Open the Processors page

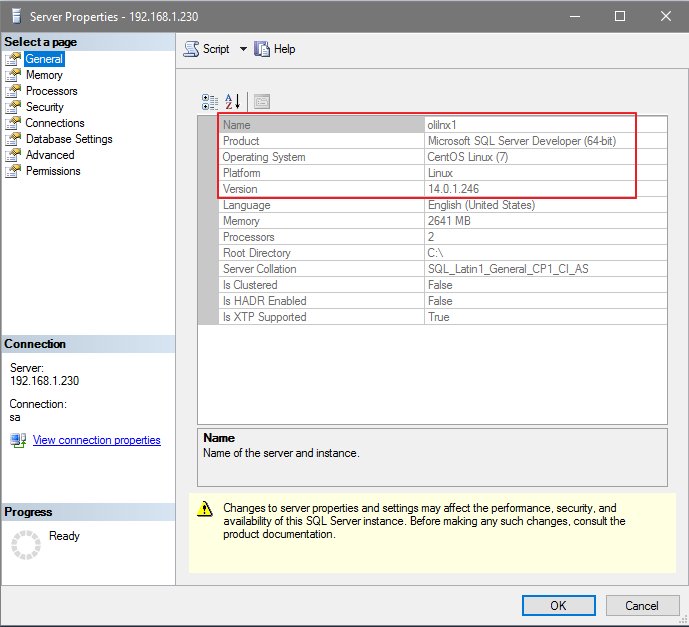click(51, 91)
